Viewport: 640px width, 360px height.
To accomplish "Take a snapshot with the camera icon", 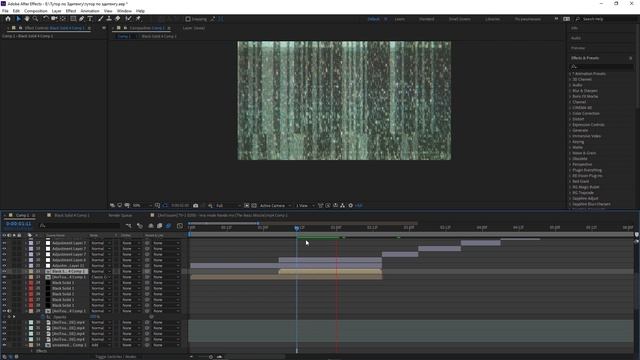I will coord(196,205).
